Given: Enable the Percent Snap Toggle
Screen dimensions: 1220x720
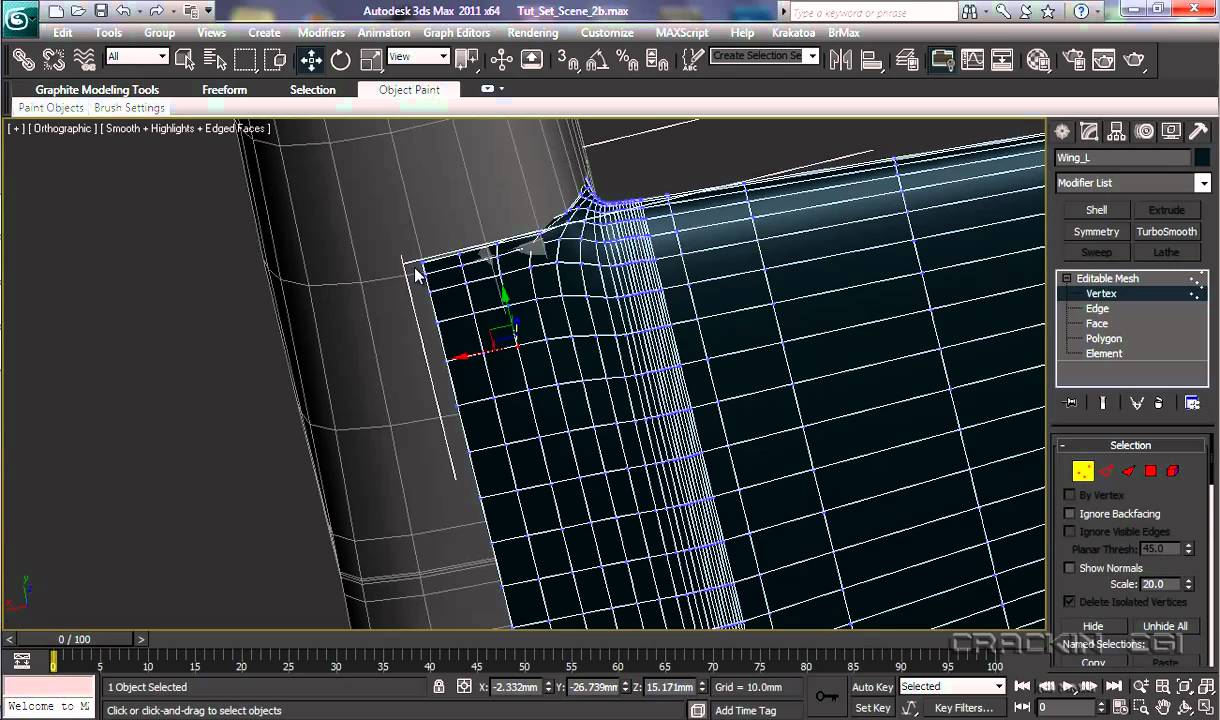Looking at the screenshot, I should coord(628,60).
